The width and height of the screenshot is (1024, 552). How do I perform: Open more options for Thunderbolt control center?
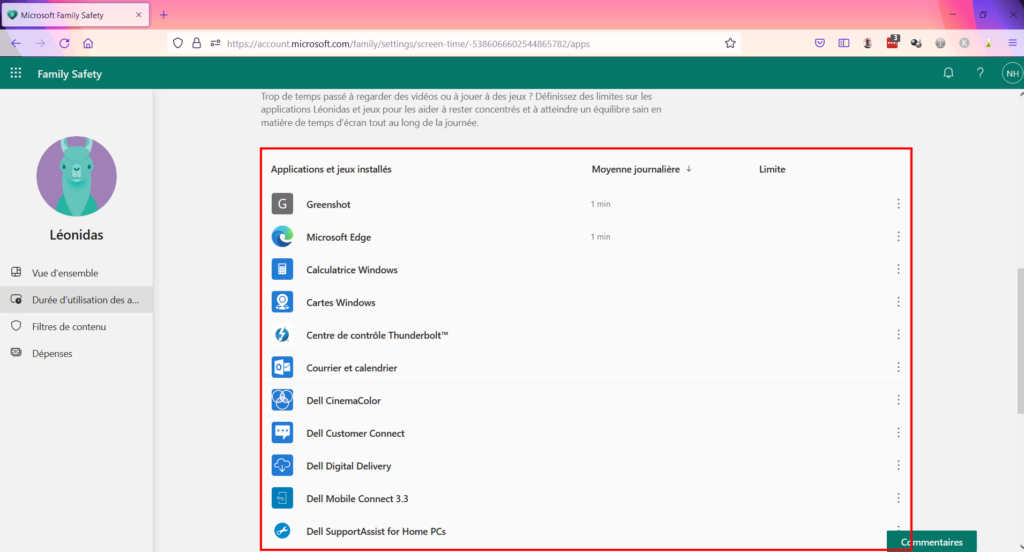[898, 334]
